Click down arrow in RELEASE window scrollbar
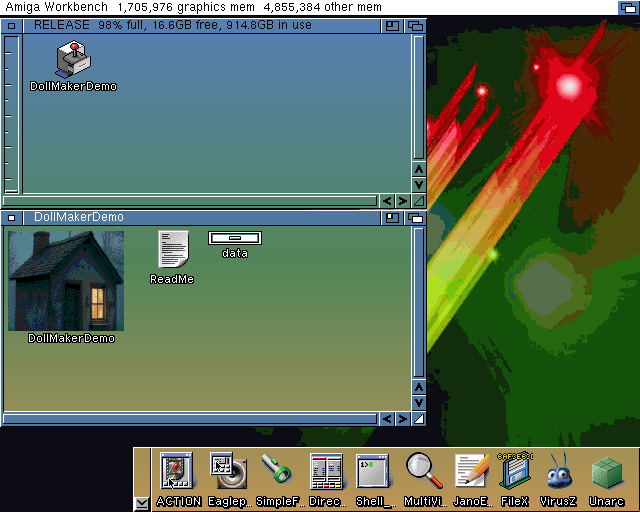This screenshot has width=640, height=512. point(419,185)
